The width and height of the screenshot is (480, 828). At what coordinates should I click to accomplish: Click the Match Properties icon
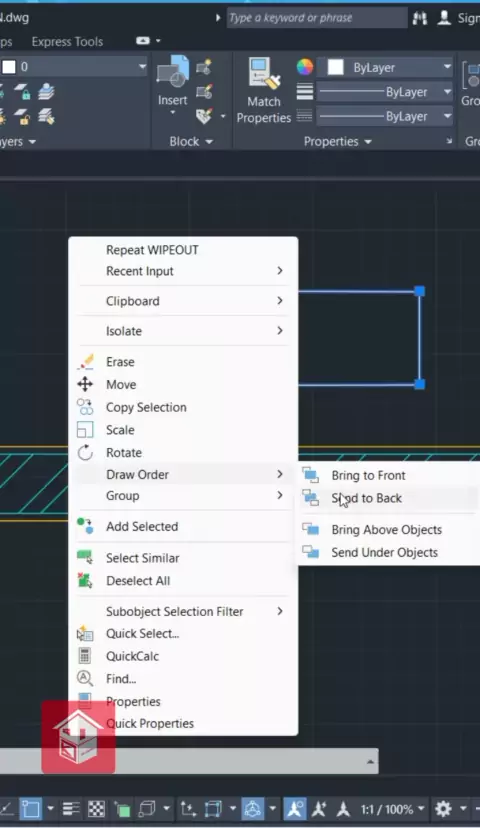click(x=263, y=73)
